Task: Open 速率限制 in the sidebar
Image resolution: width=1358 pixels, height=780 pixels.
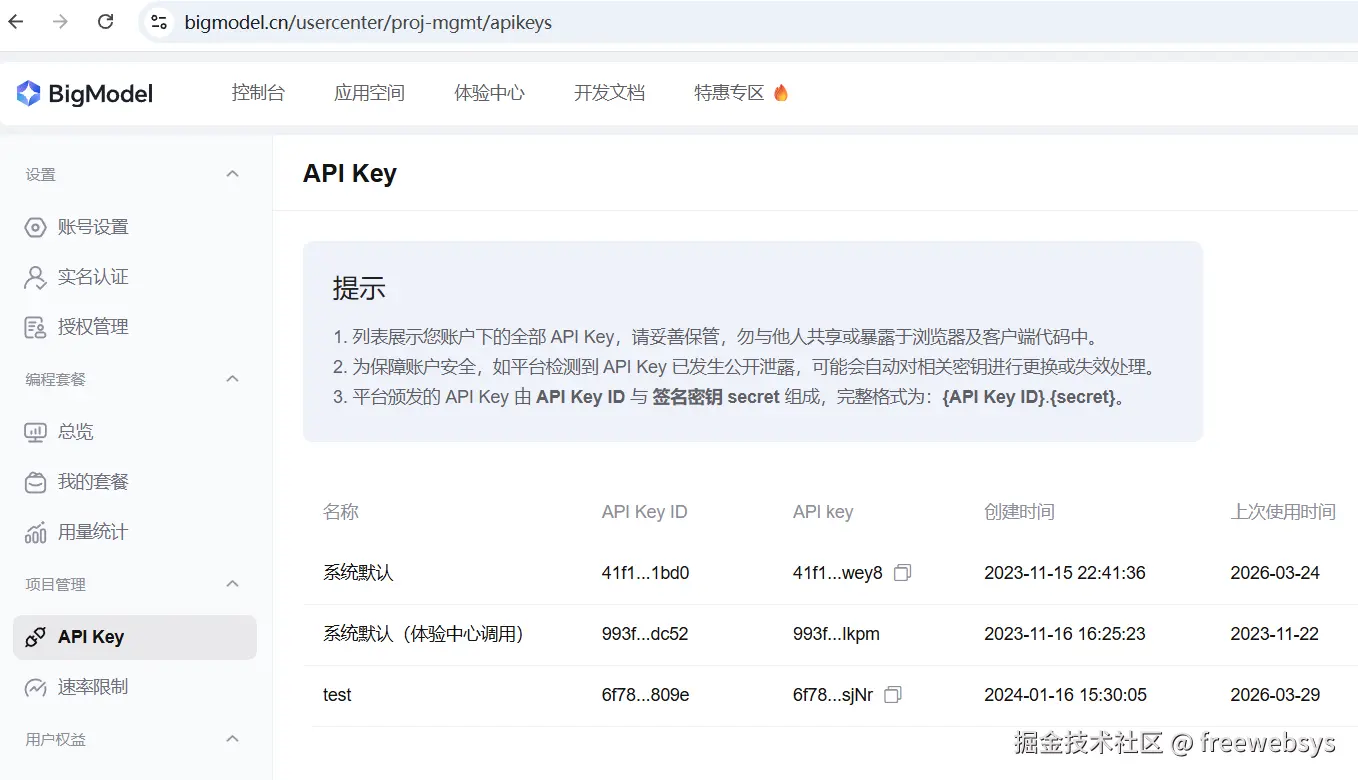Action: point(92,687)
